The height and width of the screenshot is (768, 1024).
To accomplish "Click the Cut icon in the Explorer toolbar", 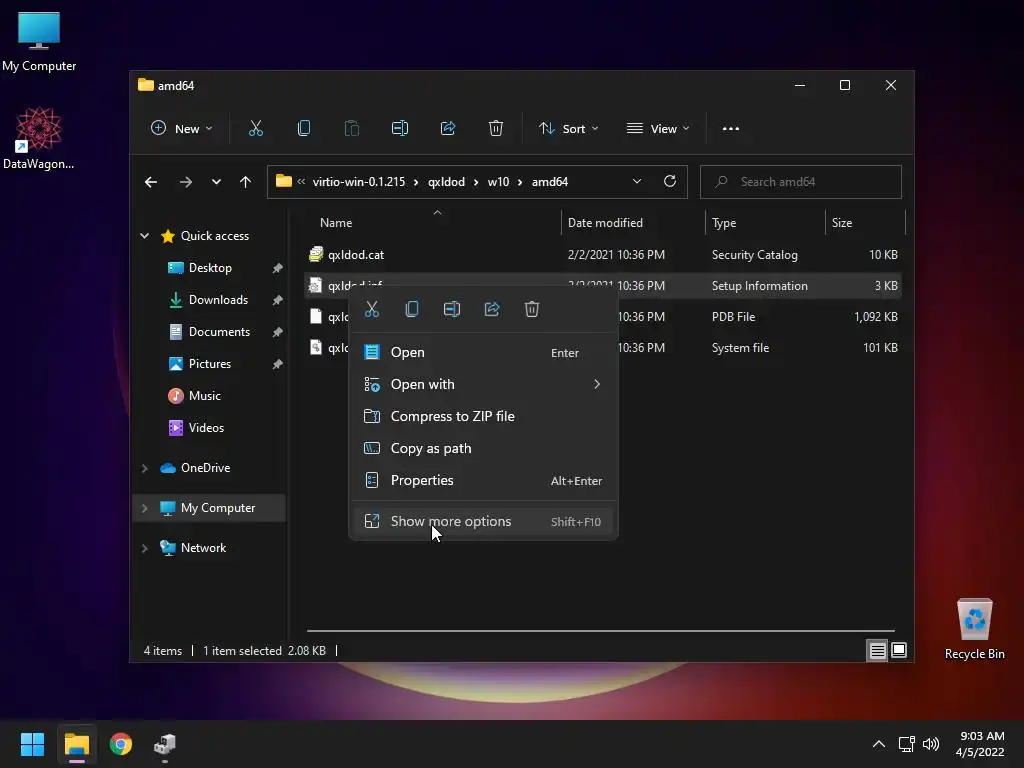I will pos(255,129).
